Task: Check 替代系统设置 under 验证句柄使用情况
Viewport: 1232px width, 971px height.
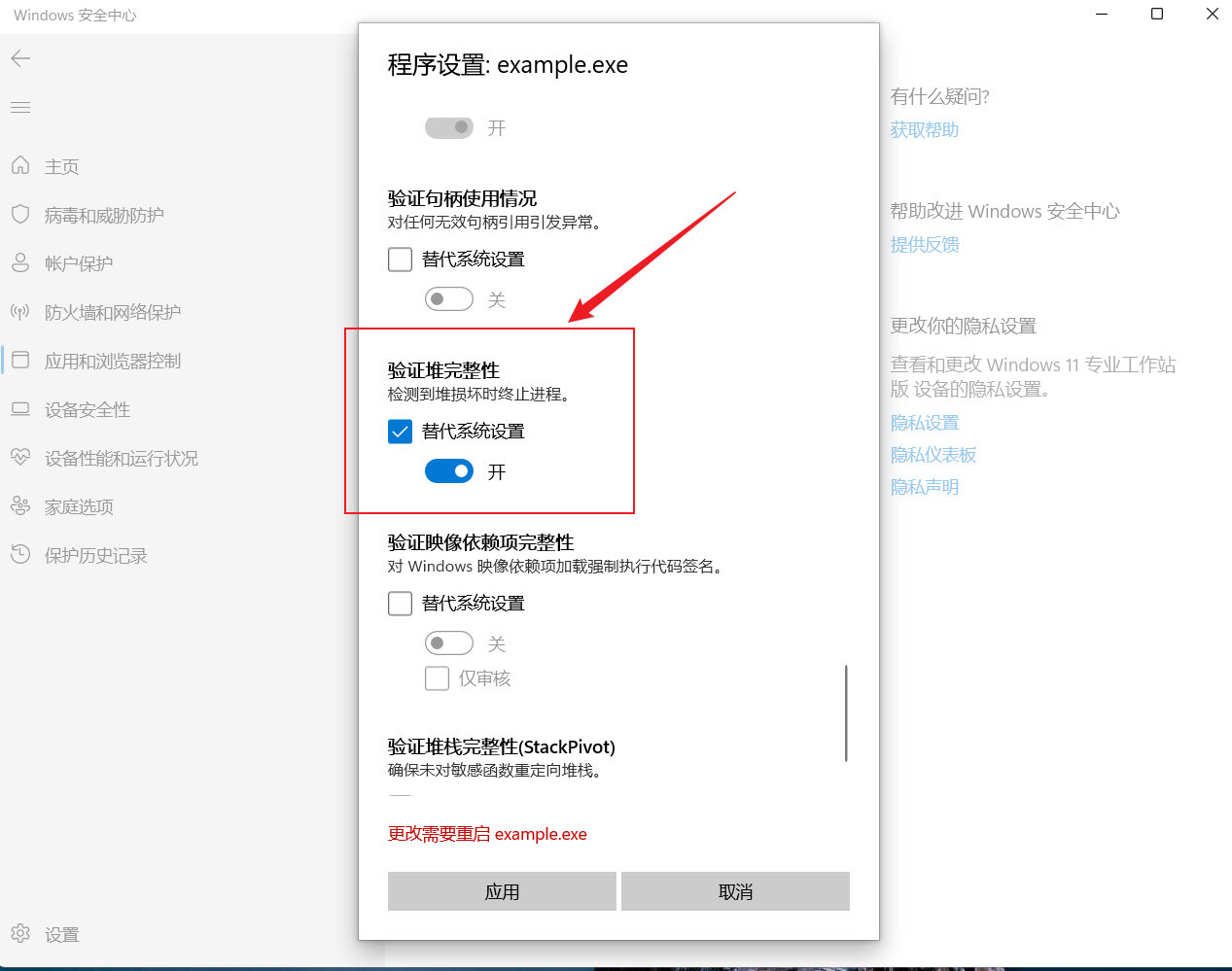Action: click(400, 260)
